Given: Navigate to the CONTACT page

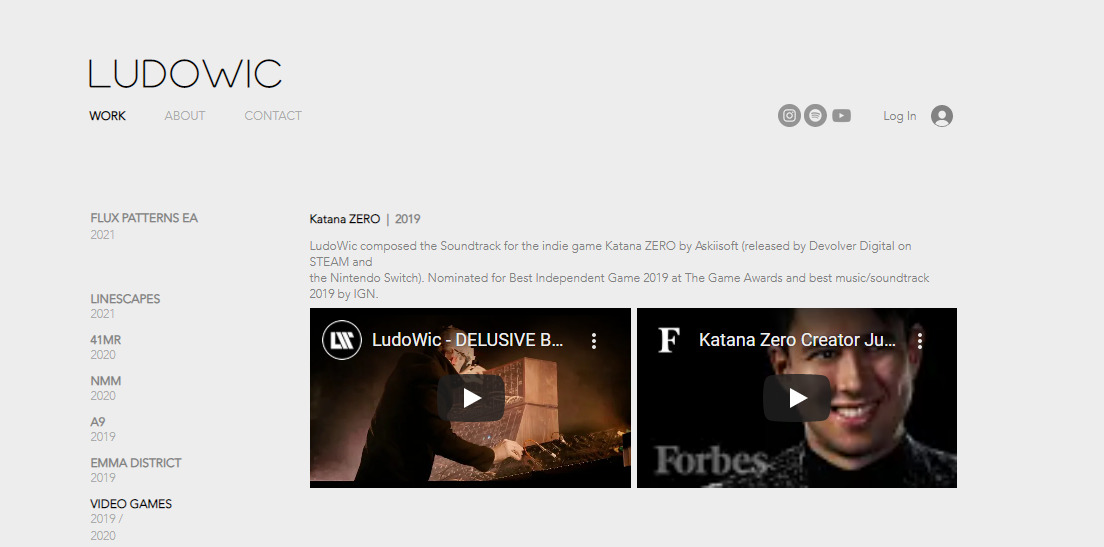Looking at the screenshot, I should (273, 116).
